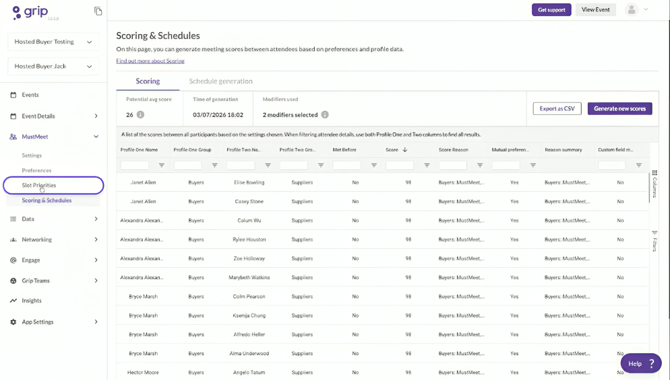Open Hosted Buyer Testing dropdown

[53, 42]
